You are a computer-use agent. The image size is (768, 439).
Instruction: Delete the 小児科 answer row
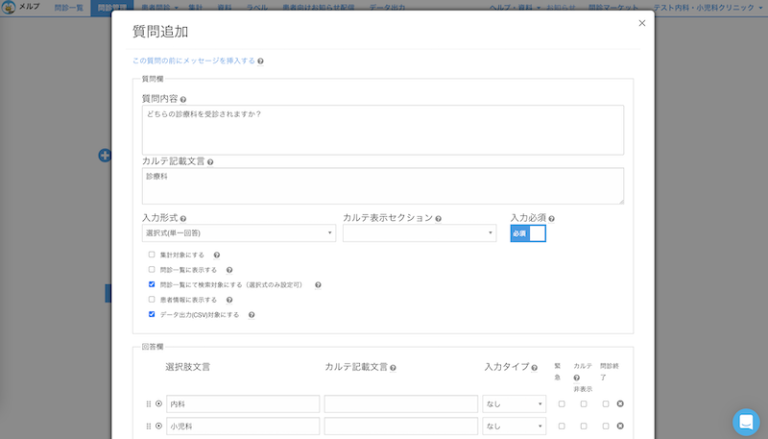(x=620, y=426)
